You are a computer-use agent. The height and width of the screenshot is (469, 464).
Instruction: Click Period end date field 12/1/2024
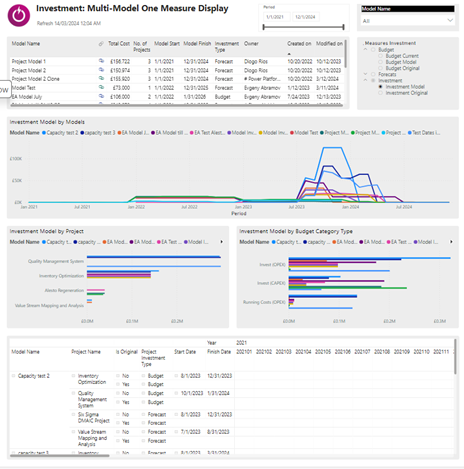pos(306,17)
